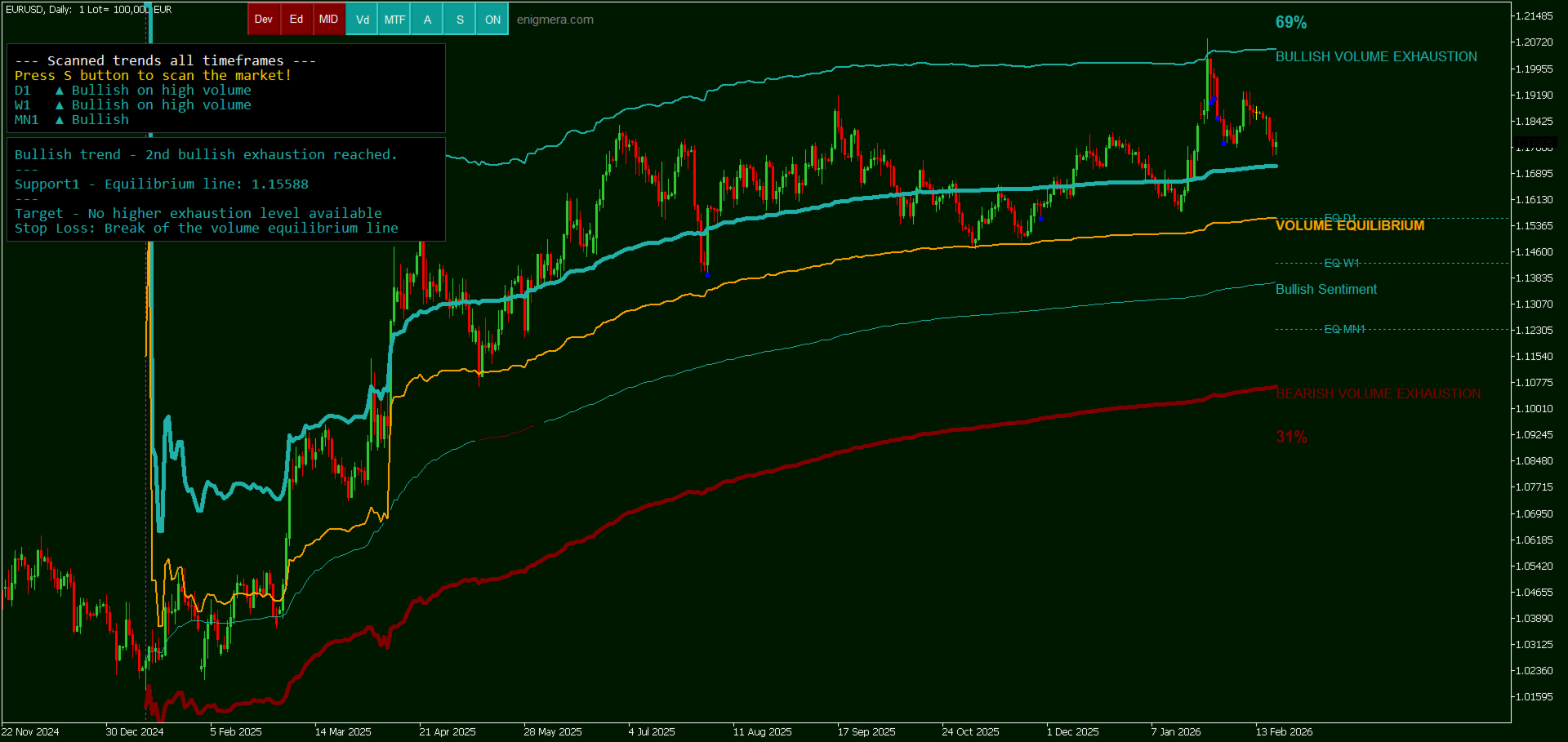Click the D1 Bullish on high volume row
This screenshot has width=1568, height=742.
point(133,91)
